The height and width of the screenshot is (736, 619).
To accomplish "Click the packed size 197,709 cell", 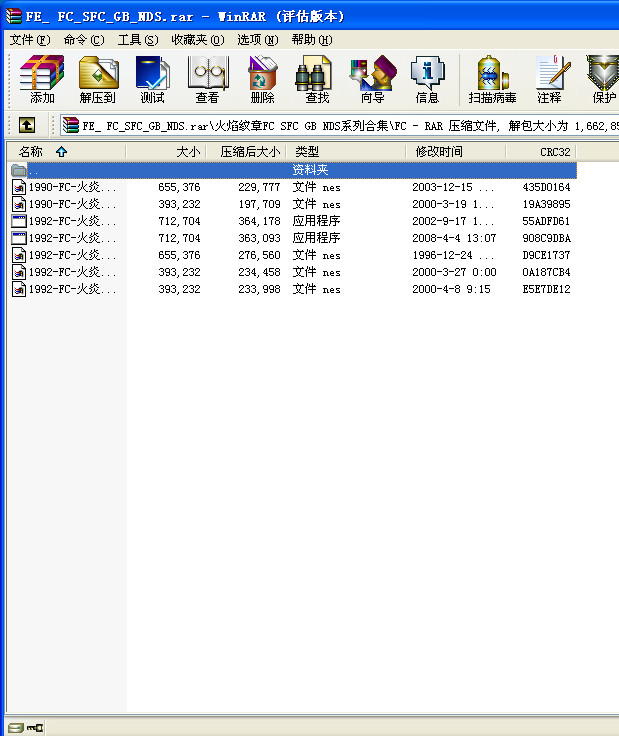I will 259,204.
